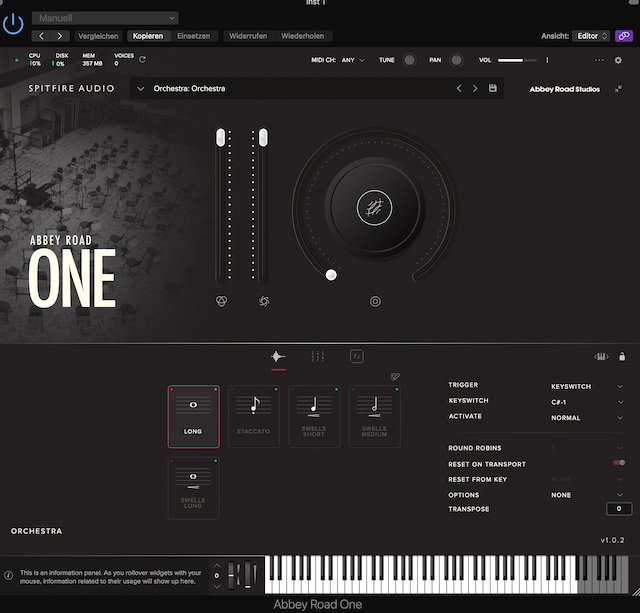The width and height of the screenshot is (640, 613).
Task: Click the edit techniques checklist icon
Action: click(x=395, y=376)
